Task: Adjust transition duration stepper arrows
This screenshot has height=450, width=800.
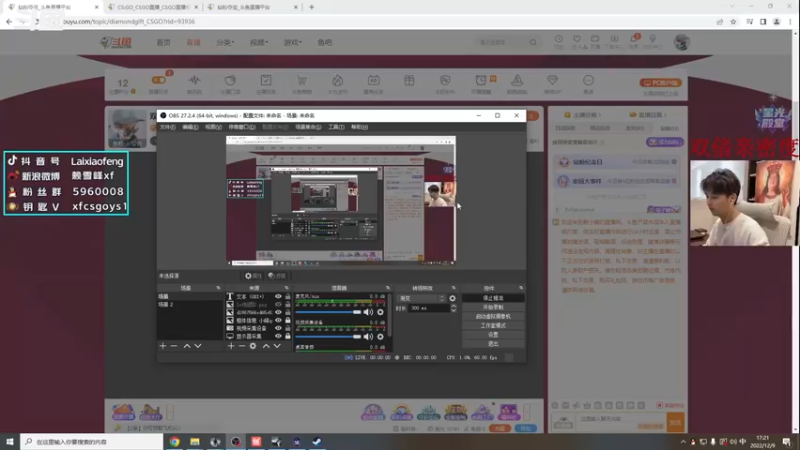Action: click(454, 308)
